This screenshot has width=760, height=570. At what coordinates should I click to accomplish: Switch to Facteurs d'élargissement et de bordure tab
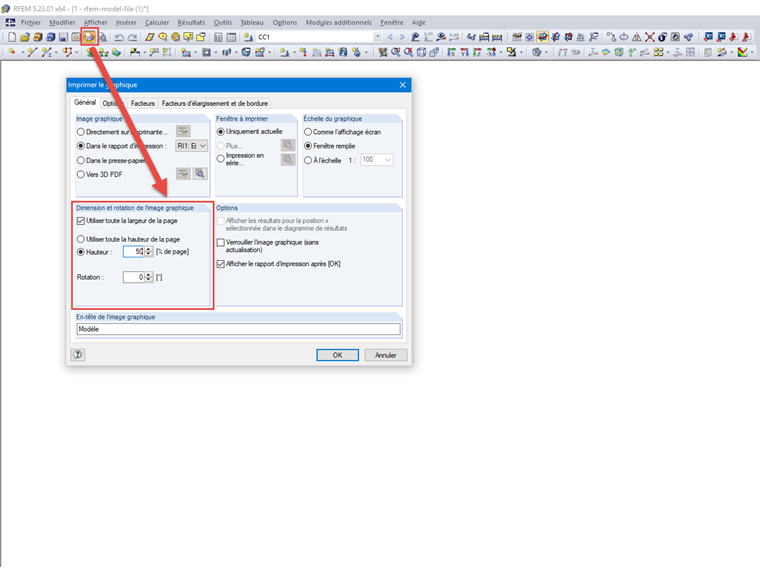[215, 103]
